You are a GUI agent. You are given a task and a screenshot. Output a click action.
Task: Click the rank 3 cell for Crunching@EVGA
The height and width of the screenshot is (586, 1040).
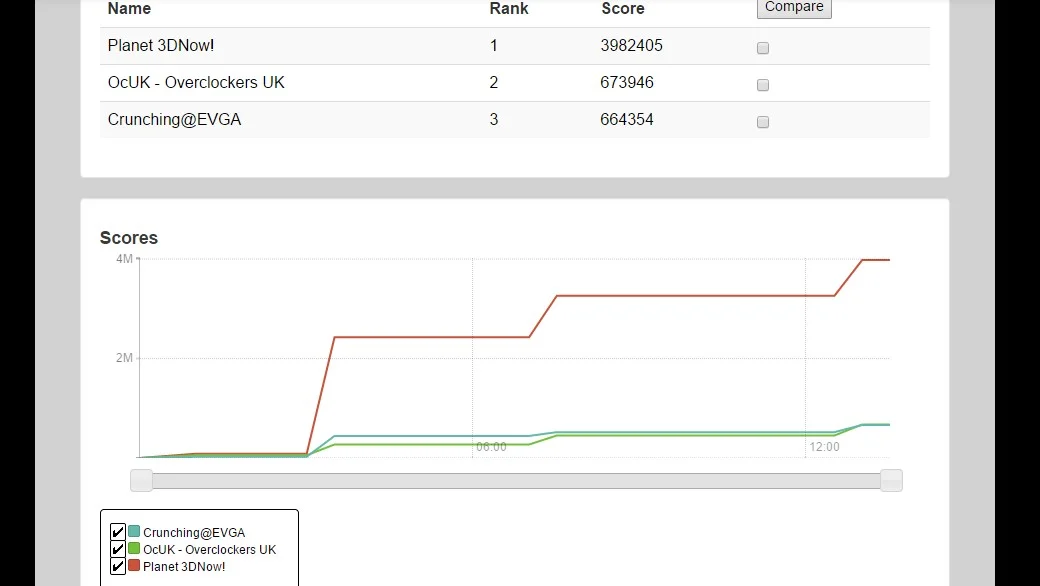[493, 120]
